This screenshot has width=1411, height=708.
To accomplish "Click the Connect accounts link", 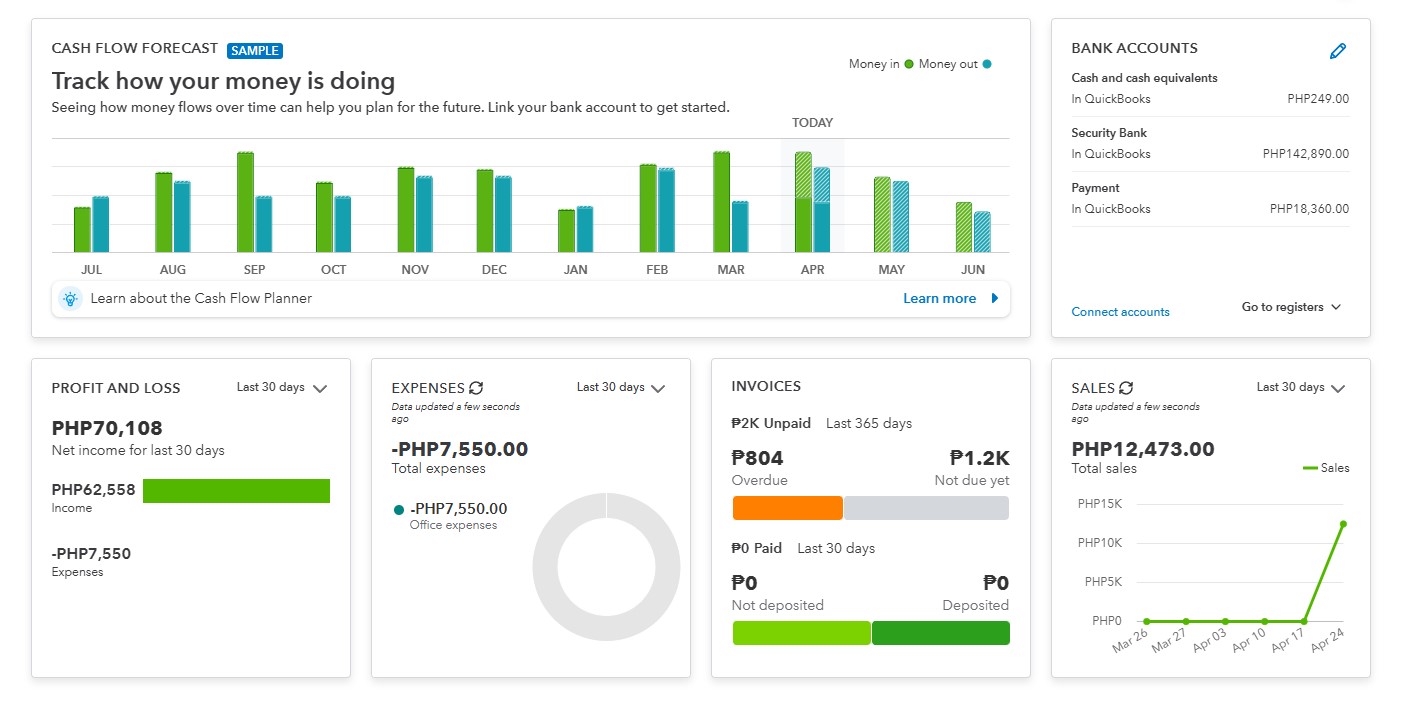I will [x=1120, y=312].
